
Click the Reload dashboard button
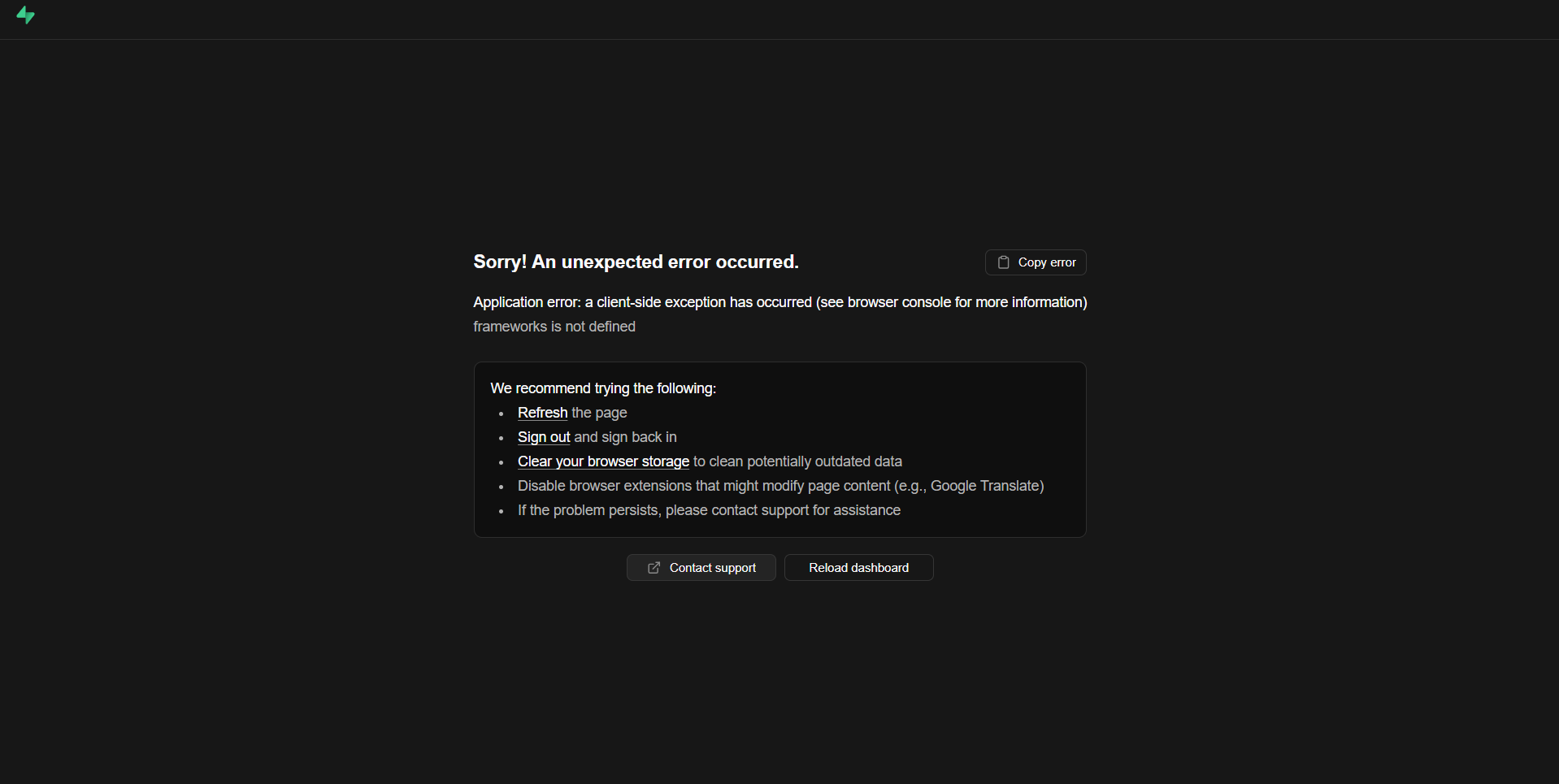tap(858, 568)
